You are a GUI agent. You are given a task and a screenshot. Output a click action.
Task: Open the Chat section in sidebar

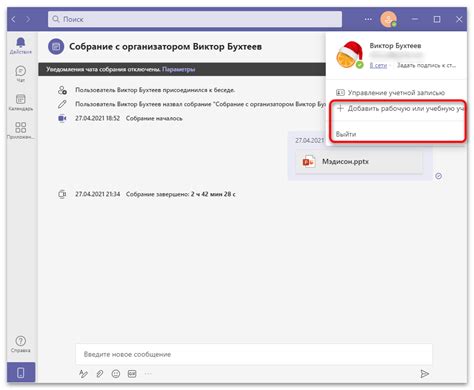tap(21, 74)
